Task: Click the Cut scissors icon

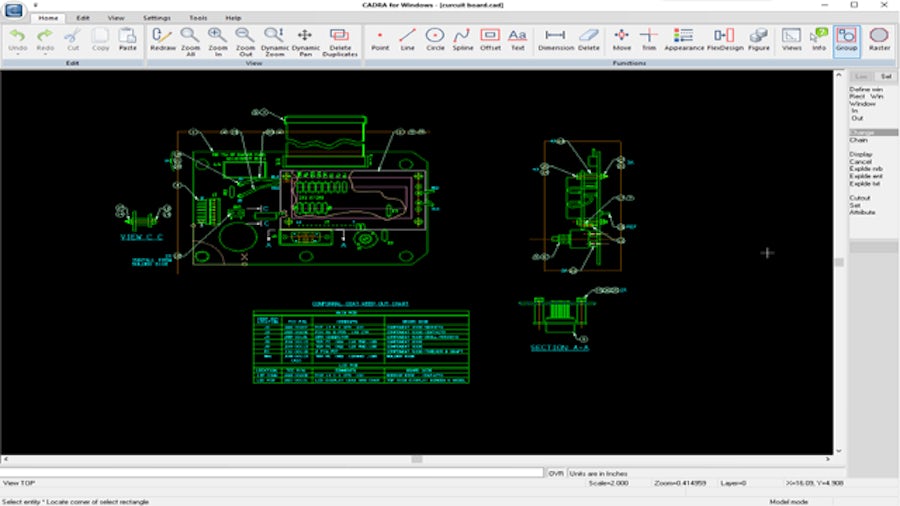Action: point(72,37)
